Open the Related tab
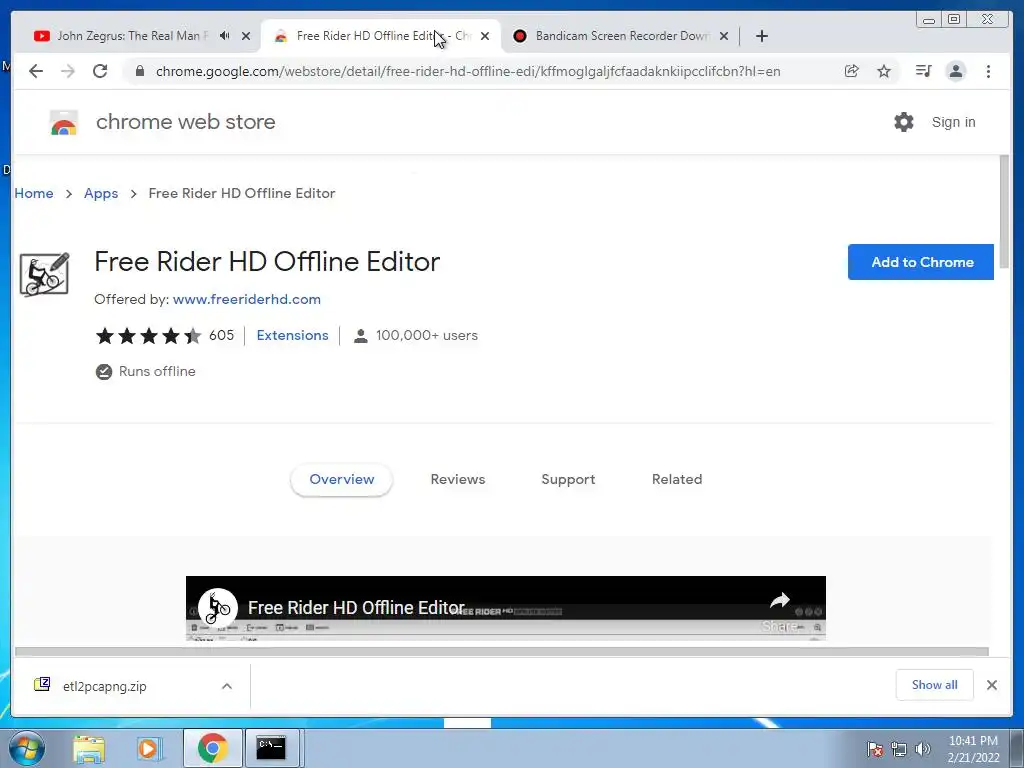 pos(677,479)
